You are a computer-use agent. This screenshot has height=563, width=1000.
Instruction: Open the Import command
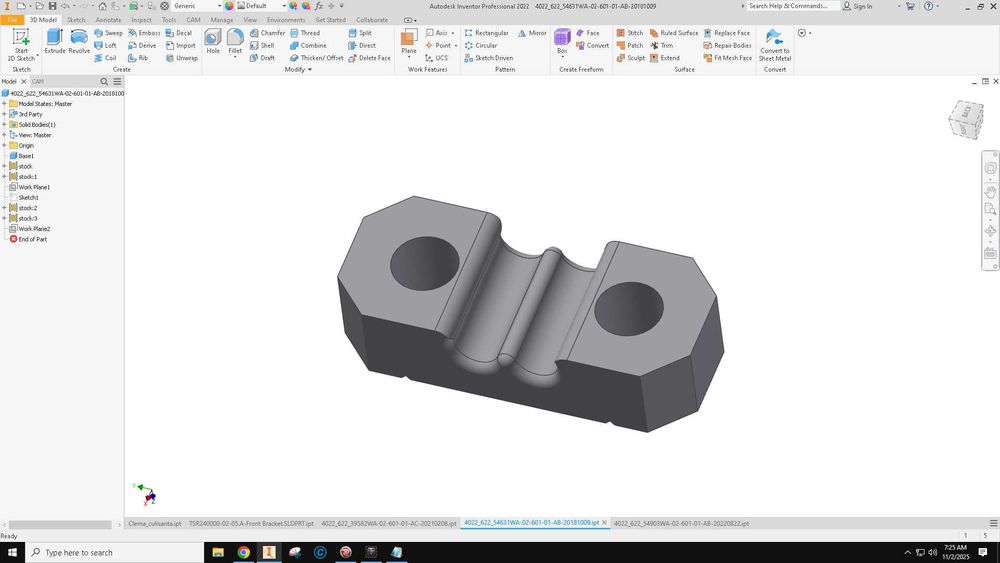(x=180, y=45)
